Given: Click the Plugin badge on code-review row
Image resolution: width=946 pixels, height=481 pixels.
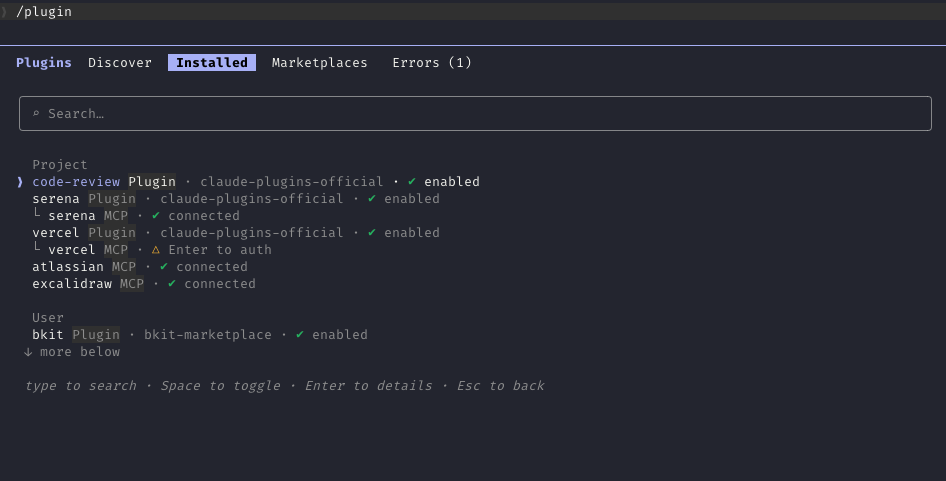Looking at the screenshot, I should (x=152, y=182).
